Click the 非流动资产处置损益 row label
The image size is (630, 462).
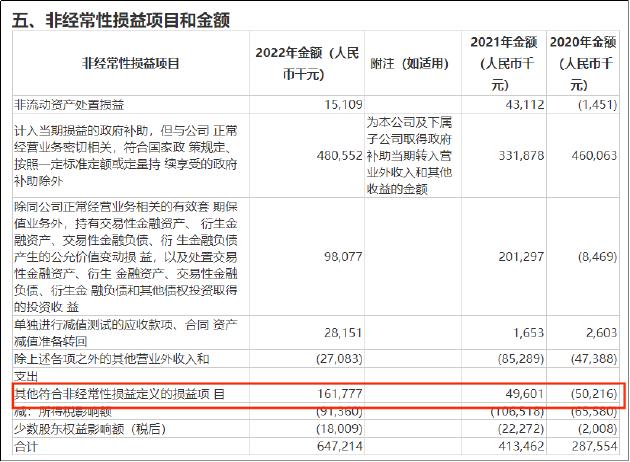pos(69,105)
